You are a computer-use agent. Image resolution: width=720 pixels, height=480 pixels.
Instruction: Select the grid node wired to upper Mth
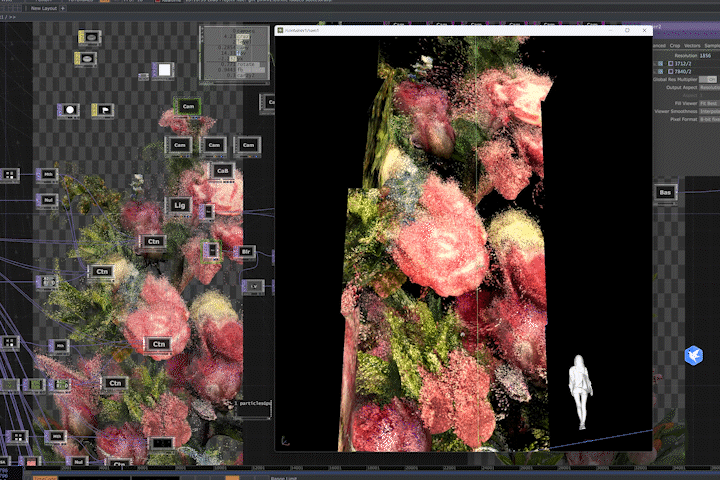click(9, 175)
